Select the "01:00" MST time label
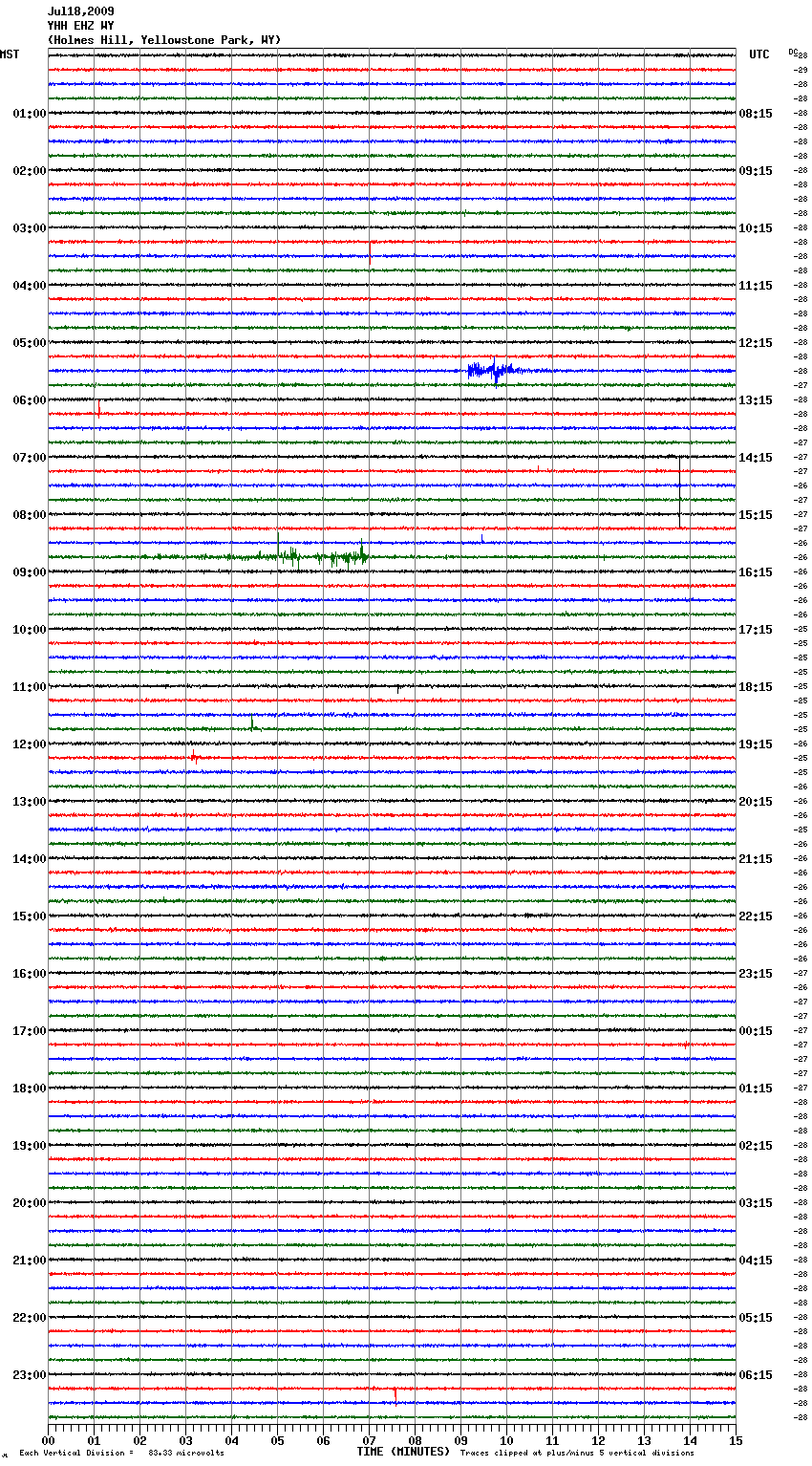The image size is (812, 1466). point(30,114)
